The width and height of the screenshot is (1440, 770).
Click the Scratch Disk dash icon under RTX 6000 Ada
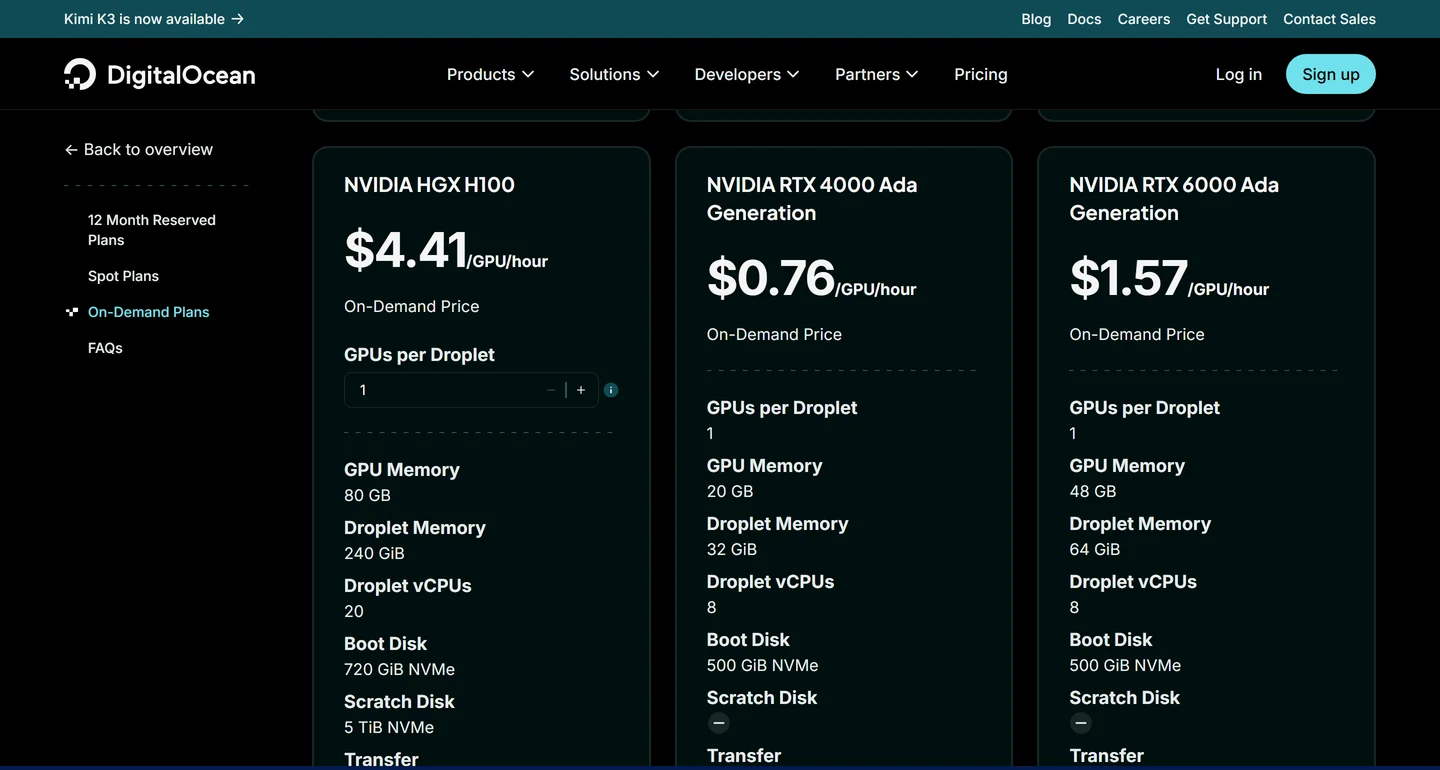point(1081,723)
